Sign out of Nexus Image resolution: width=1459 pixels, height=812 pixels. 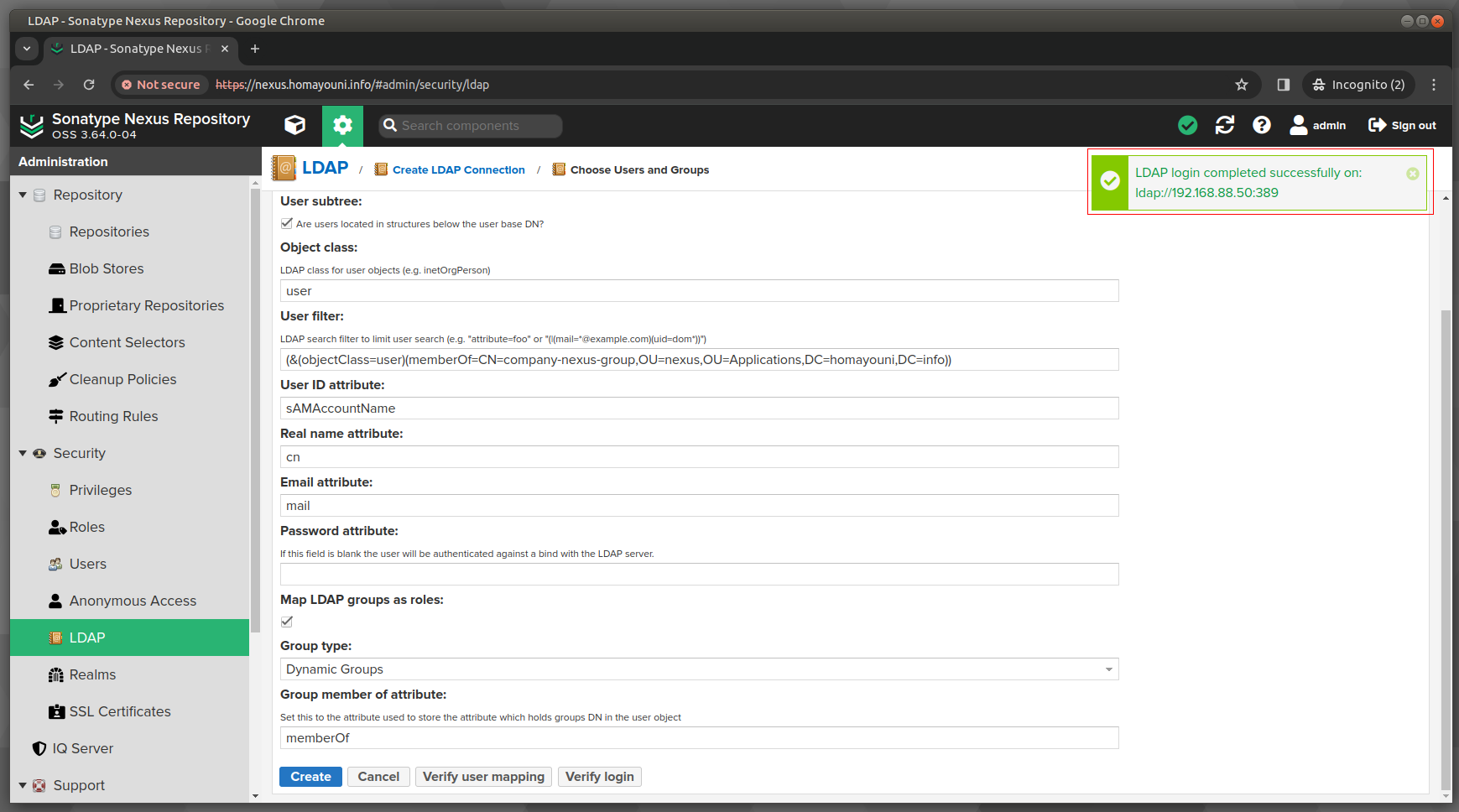[x=1402, y=126]
